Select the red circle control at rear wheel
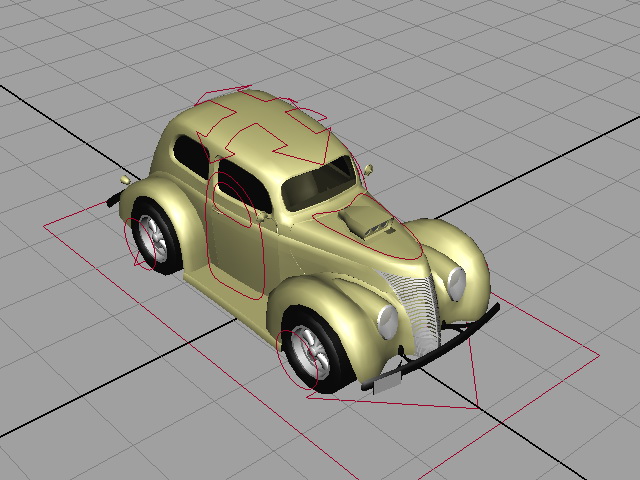The image size is (640, 480). click(x=140, y=244)
